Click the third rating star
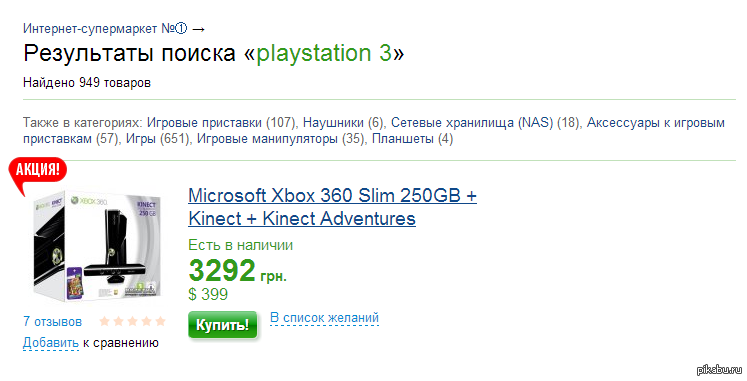The image size is (747, 381). (x=132, y=321)
